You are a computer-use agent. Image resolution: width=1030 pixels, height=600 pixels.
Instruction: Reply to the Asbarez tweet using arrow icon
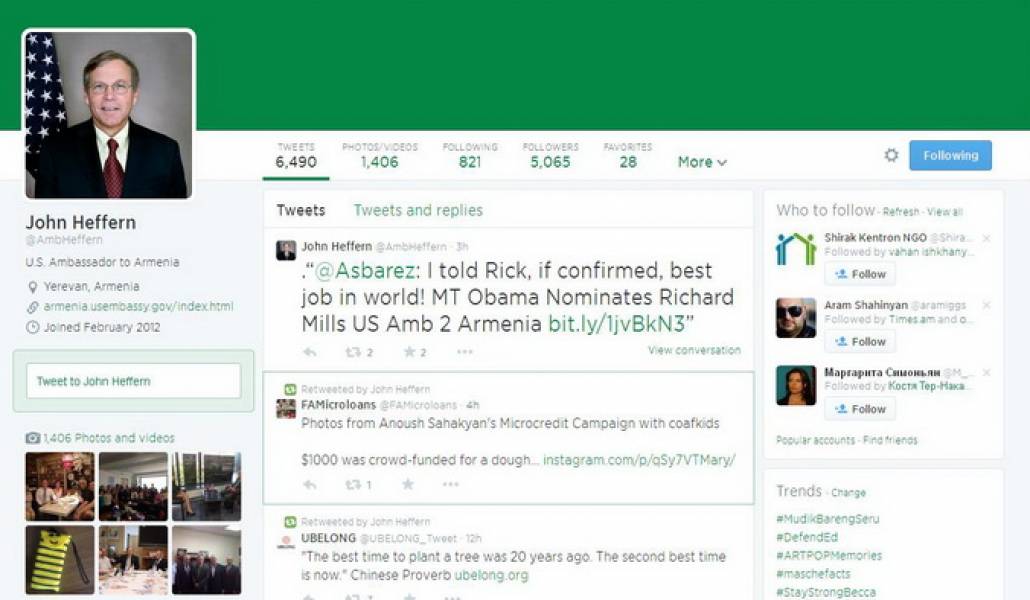[x=310, y=352]
